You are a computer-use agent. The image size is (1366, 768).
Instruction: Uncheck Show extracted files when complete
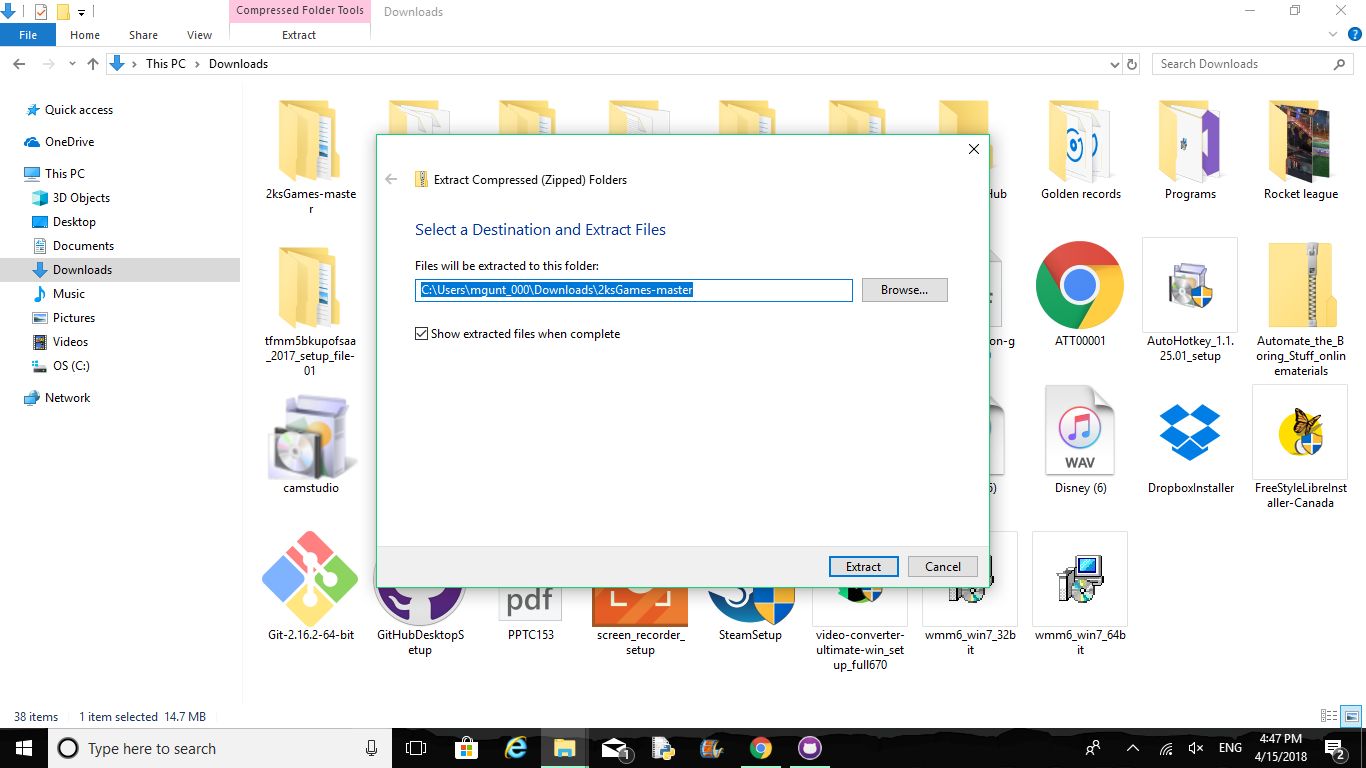(x=421, y=334)
